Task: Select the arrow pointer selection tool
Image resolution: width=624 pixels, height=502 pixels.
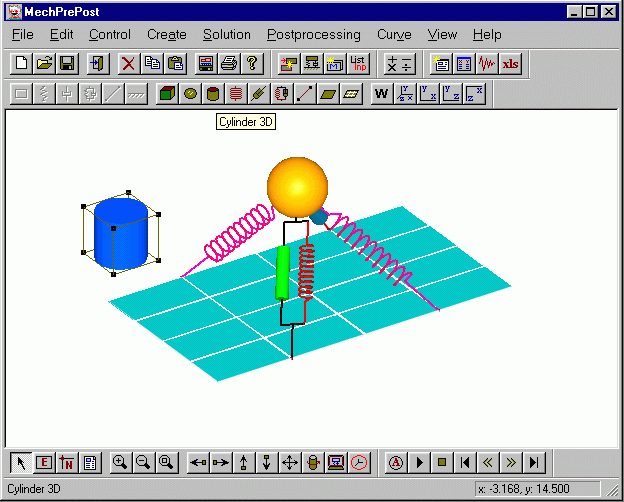Action: click(x=21, y=462)
